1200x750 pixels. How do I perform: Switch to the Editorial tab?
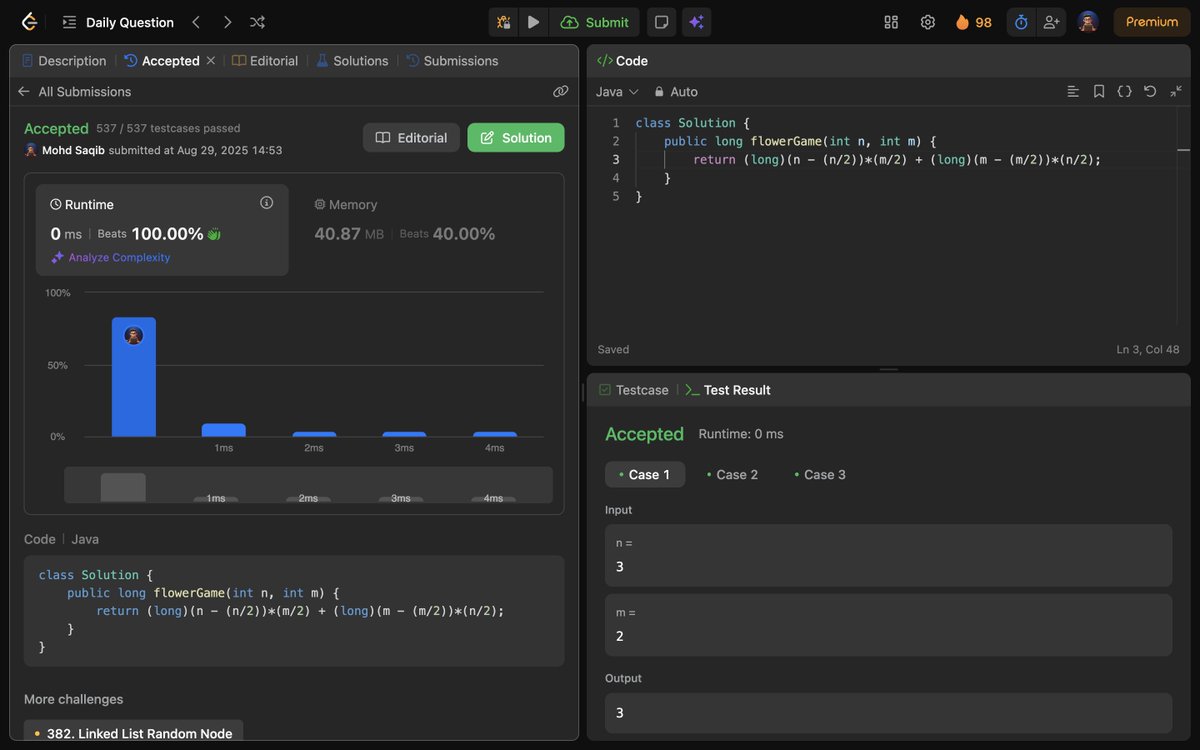[265, 61]
